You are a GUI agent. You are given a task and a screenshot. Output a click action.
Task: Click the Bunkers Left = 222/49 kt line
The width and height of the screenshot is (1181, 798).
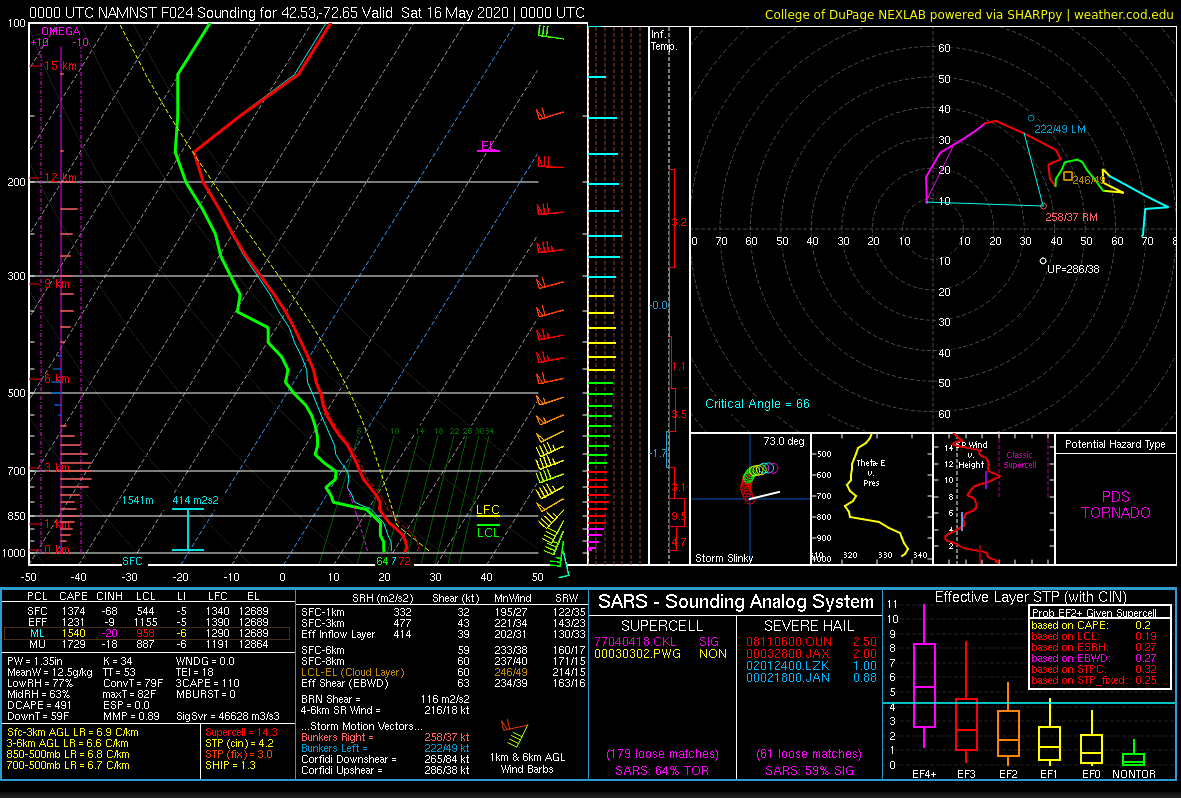[x=385, y=748]
